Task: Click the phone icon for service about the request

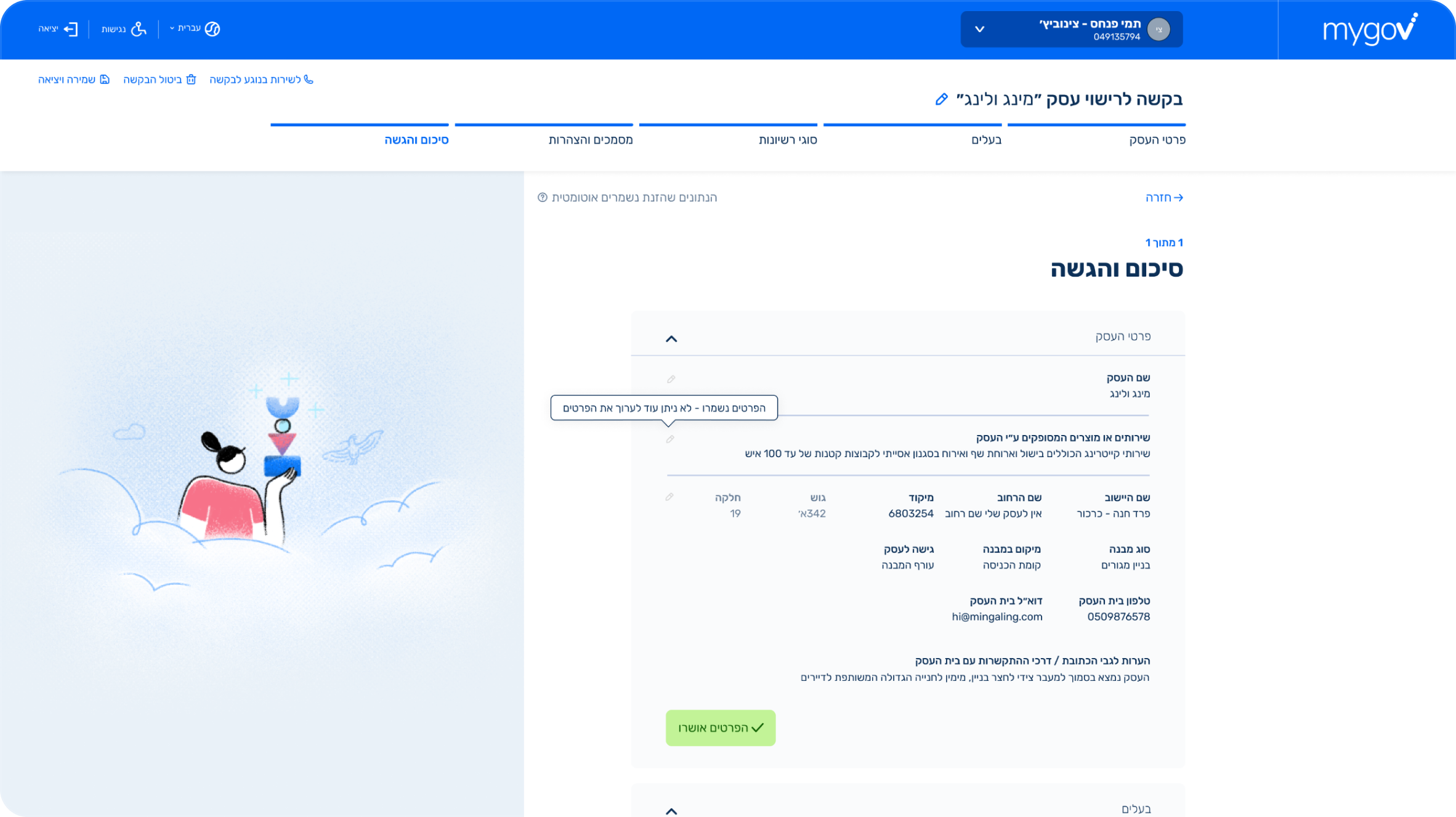Action: point(309,79)
